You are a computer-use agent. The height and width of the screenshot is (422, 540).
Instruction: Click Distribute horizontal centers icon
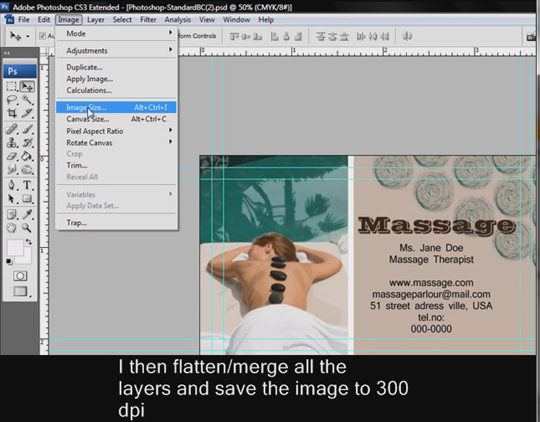[373, 36]
